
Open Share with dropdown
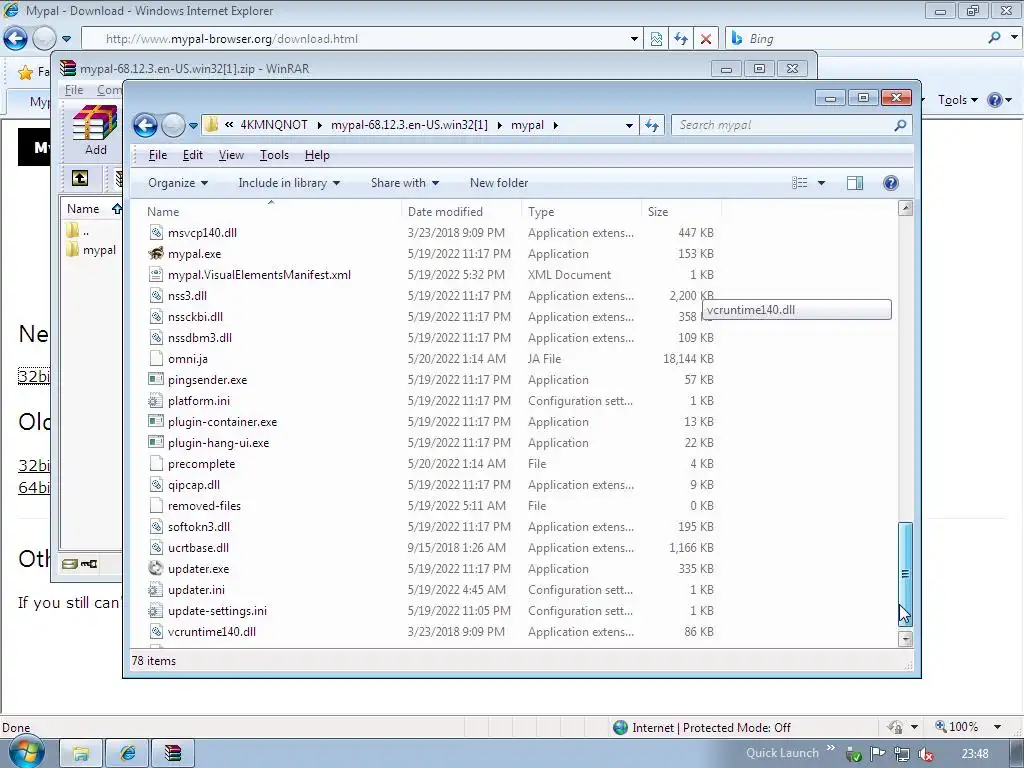(404, 183)
